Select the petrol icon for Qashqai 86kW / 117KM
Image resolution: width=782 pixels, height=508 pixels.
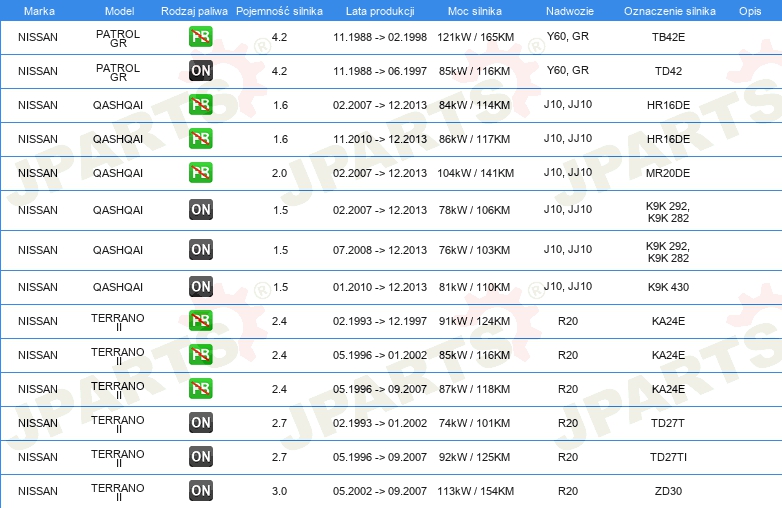(200, 138)
